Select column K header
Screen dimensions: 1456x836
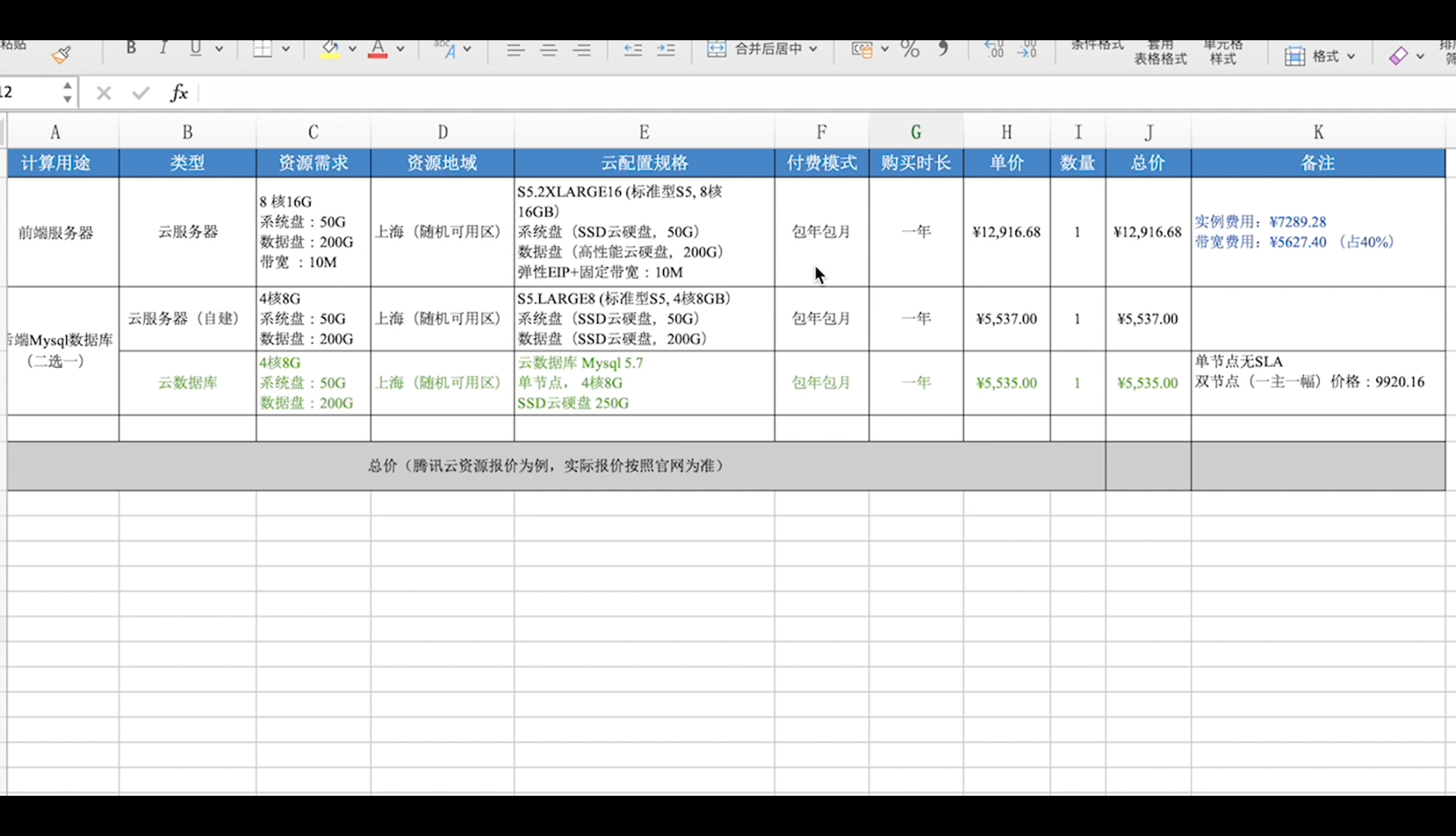tap(1318, 132)
